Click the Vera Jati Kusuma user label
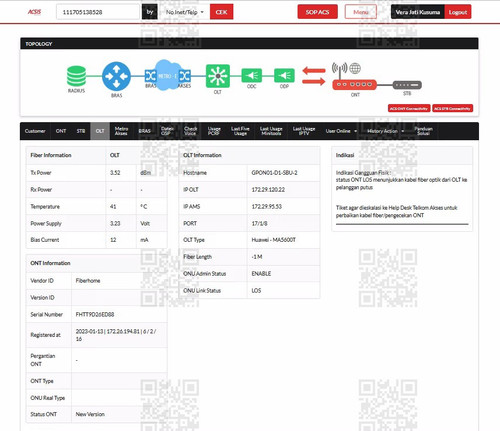500x431 pixels. point(418,12)
